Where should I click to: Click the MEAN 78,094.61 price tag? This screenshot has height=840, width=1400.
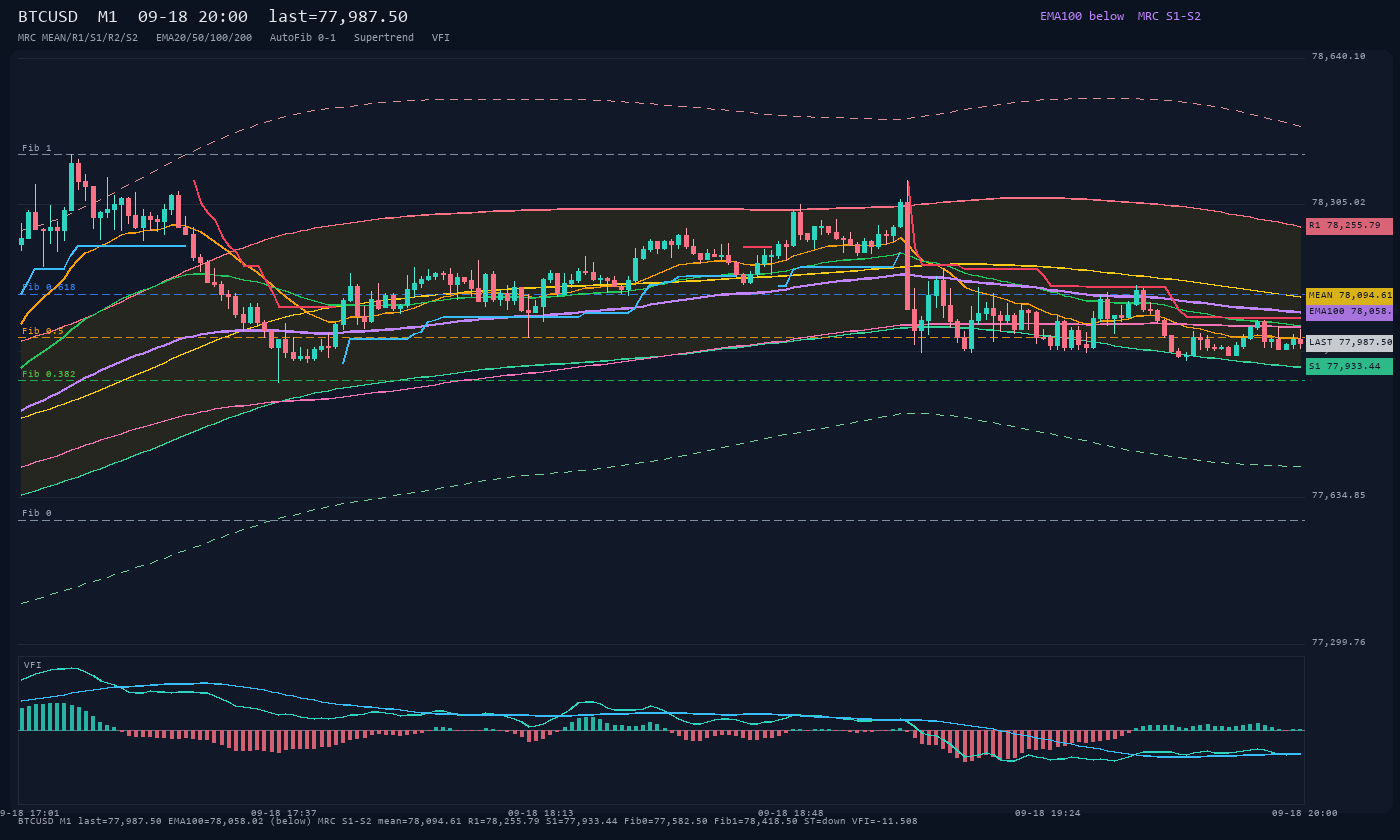[1349, 296]
